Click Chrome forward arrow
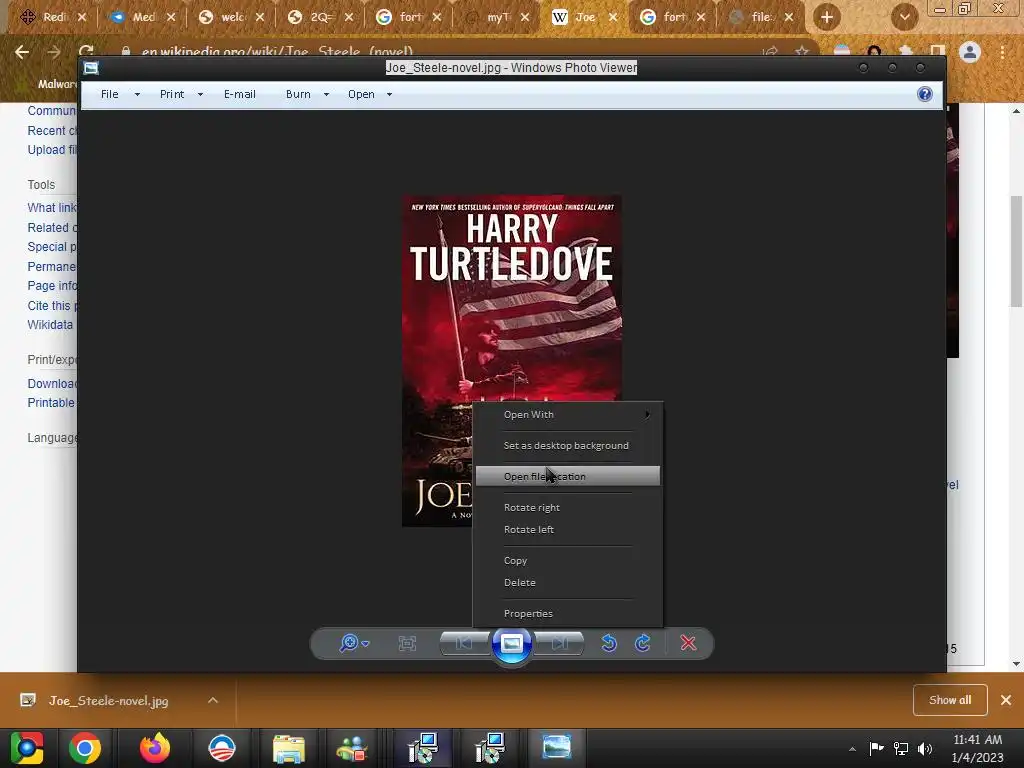 click(54, 52)
